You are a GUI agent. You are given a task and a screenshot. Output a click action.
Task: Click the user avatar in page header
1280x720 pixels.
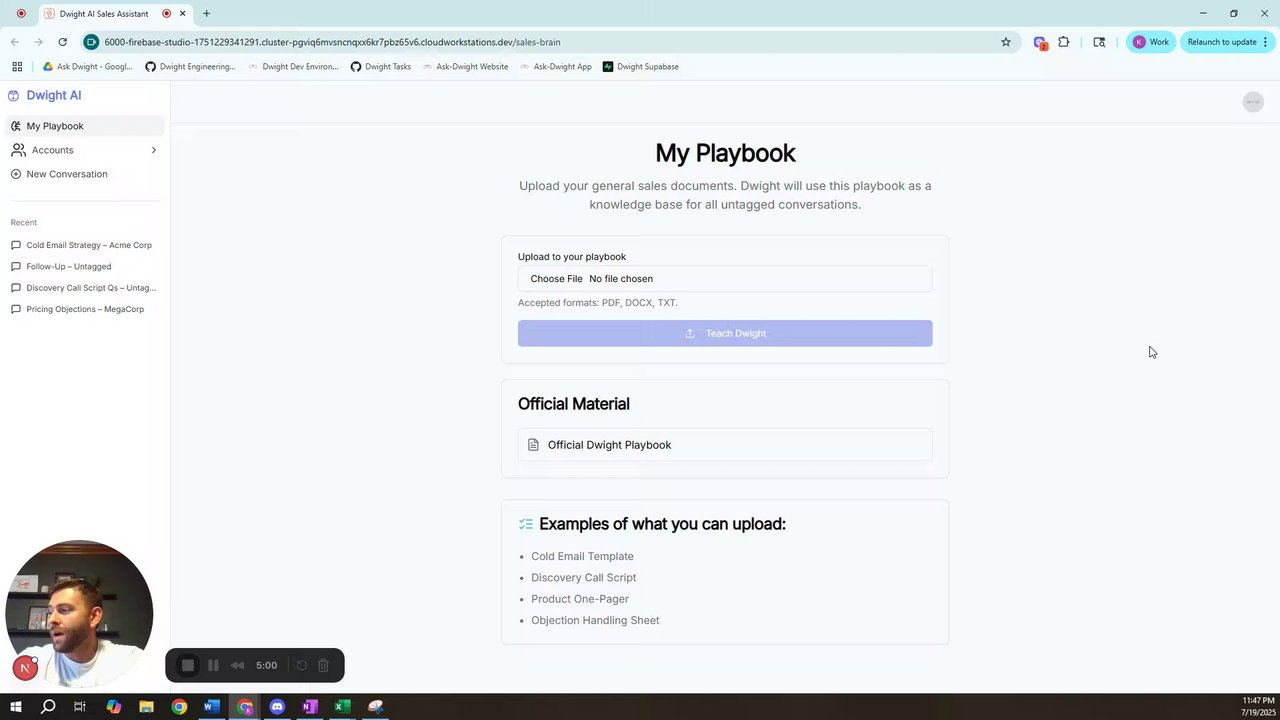pos(1253,102)
